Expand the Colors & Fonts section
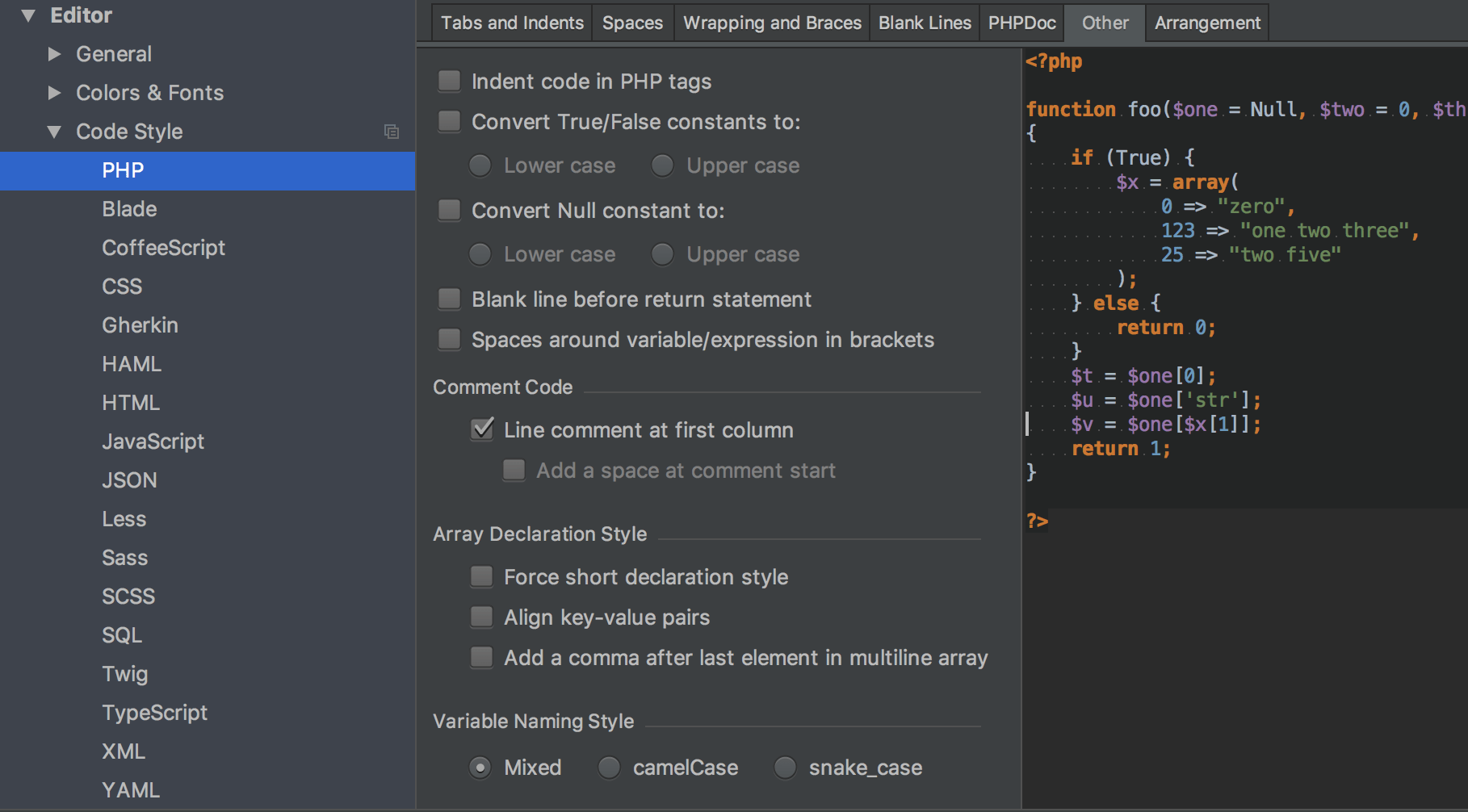This screenshot has height=812, width=1468. click(x=55, y=92)
